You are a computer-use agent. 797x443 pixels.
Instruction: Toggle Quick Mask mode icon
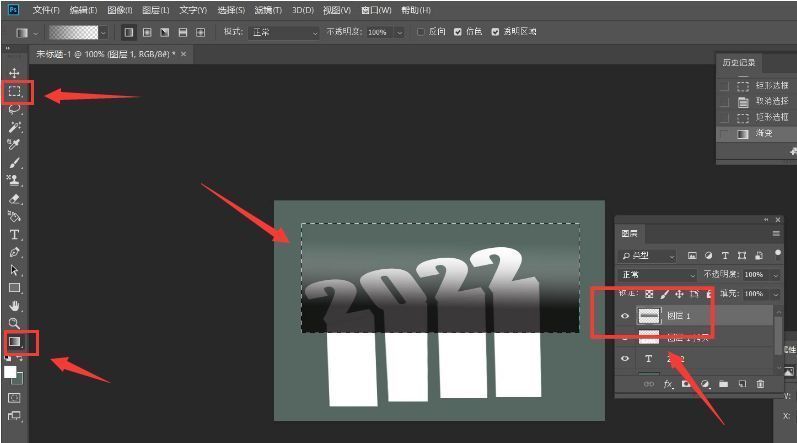pyautogui.click(x=14, y=398)
